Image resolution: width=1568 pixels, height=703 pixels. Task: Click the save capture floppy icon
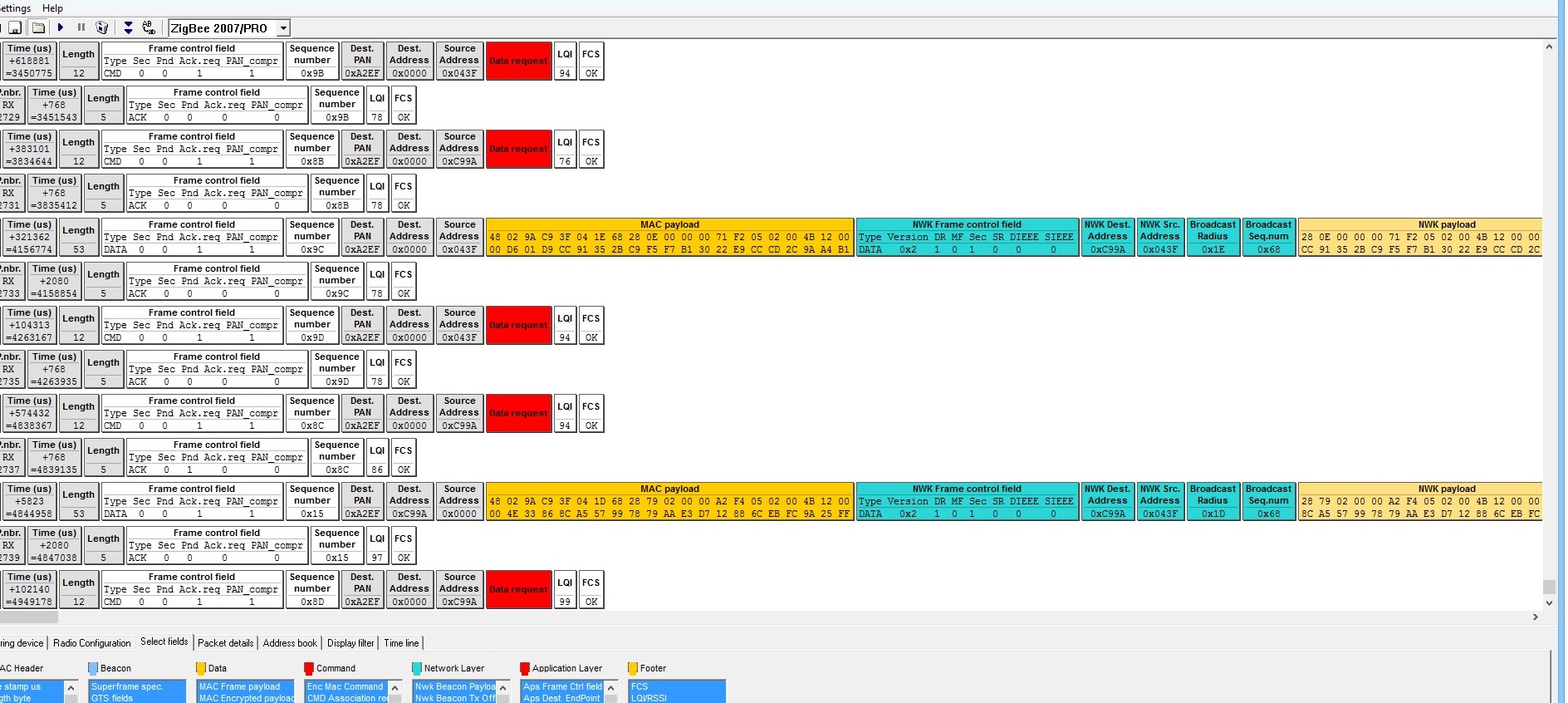pos(15,27)
